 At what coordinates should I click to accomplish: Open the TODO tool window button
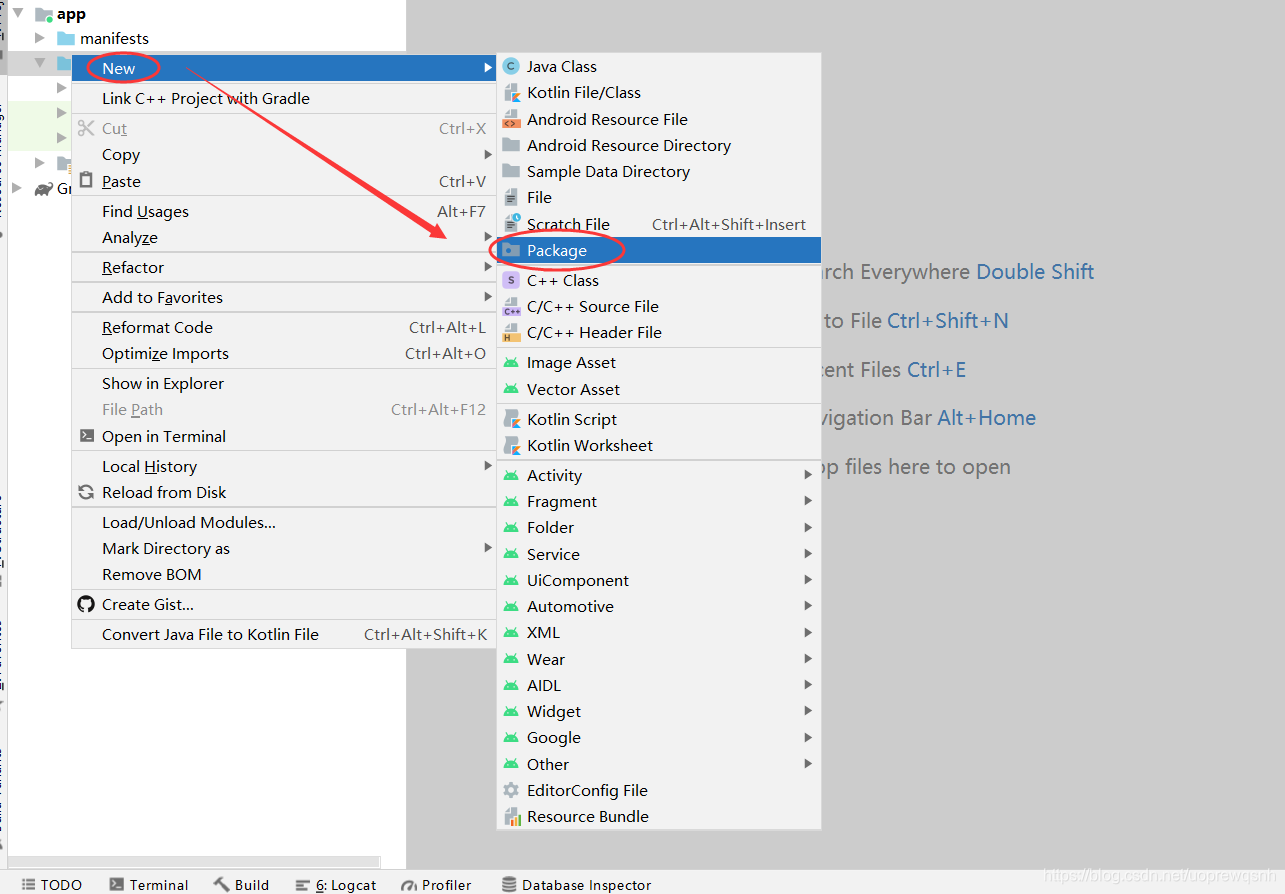coord(52,885)
